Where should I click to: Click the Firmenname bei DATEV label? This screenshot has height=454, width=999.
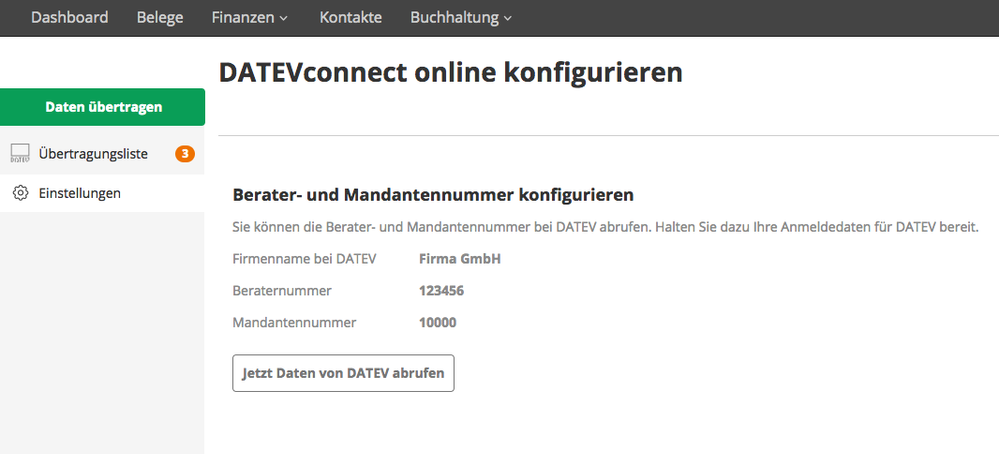[x=305, y=259]
